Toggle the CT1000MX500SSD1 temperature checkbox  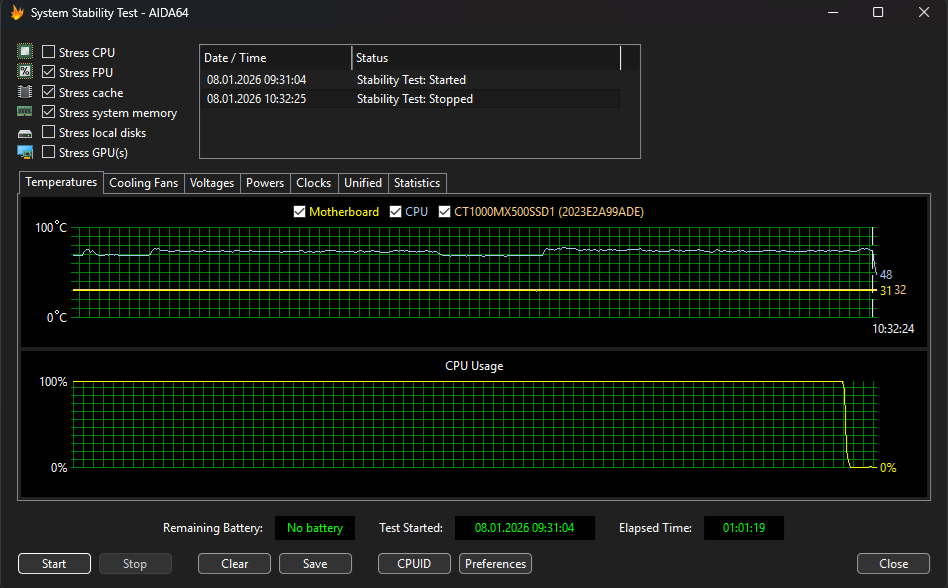point(444,212)
